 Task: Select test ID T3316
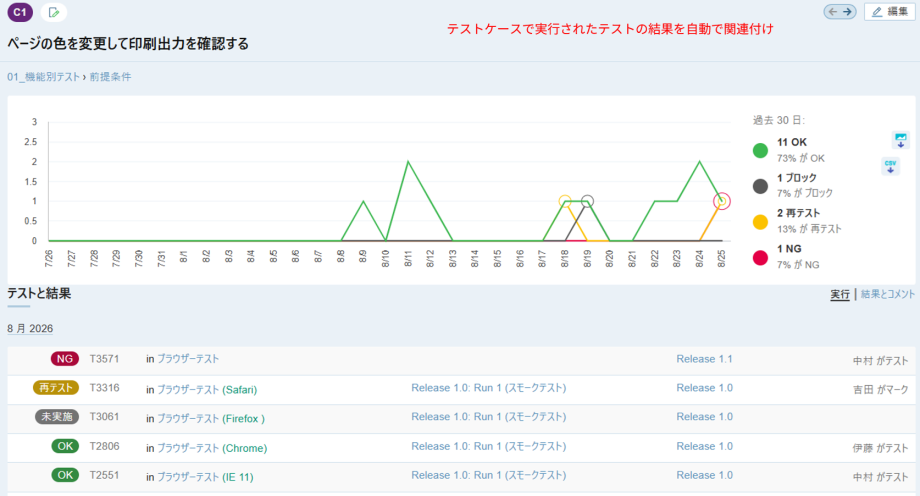(104, 388)
